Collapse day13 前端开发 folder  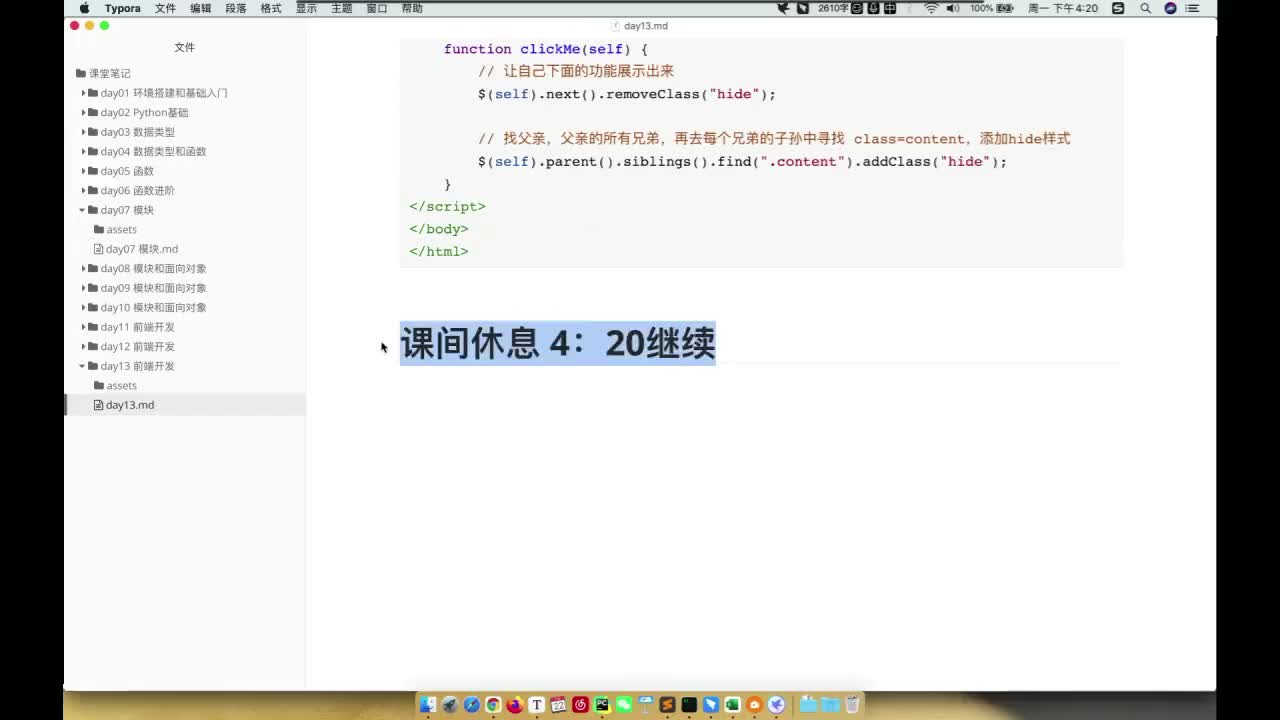coord(84,366)
